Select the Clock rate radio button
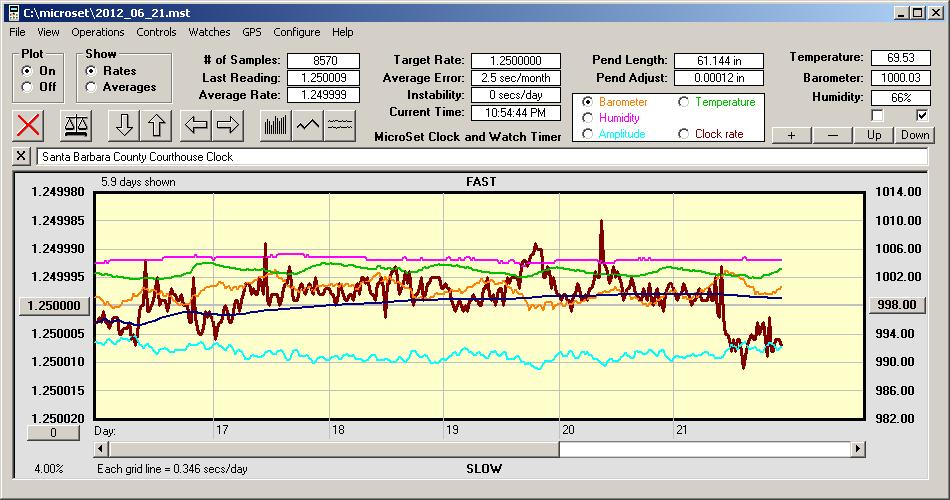The image size is (950, 500). point(683,134)
